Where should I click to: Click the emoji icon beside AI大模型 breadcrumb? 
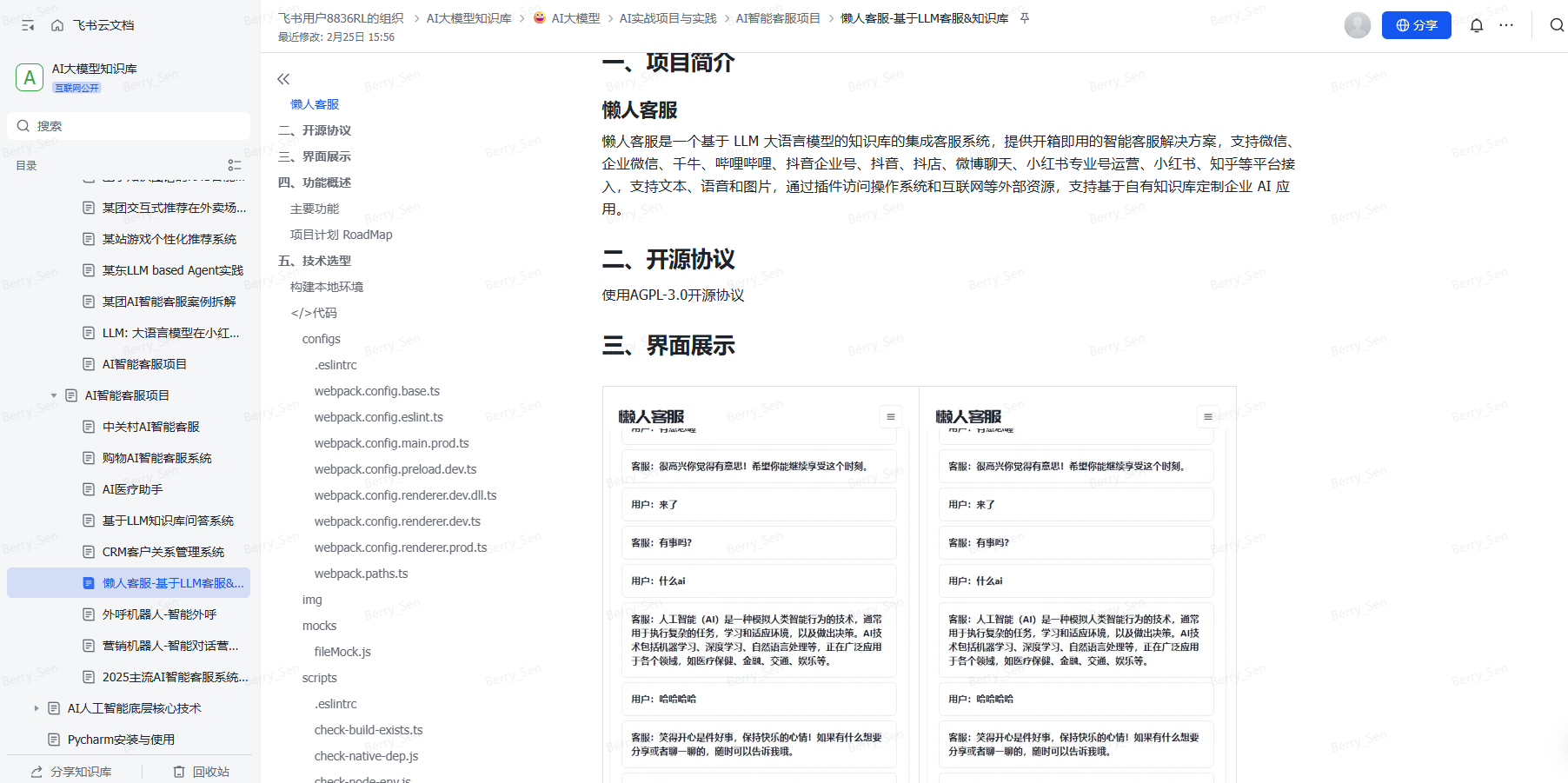pos(539,18)
